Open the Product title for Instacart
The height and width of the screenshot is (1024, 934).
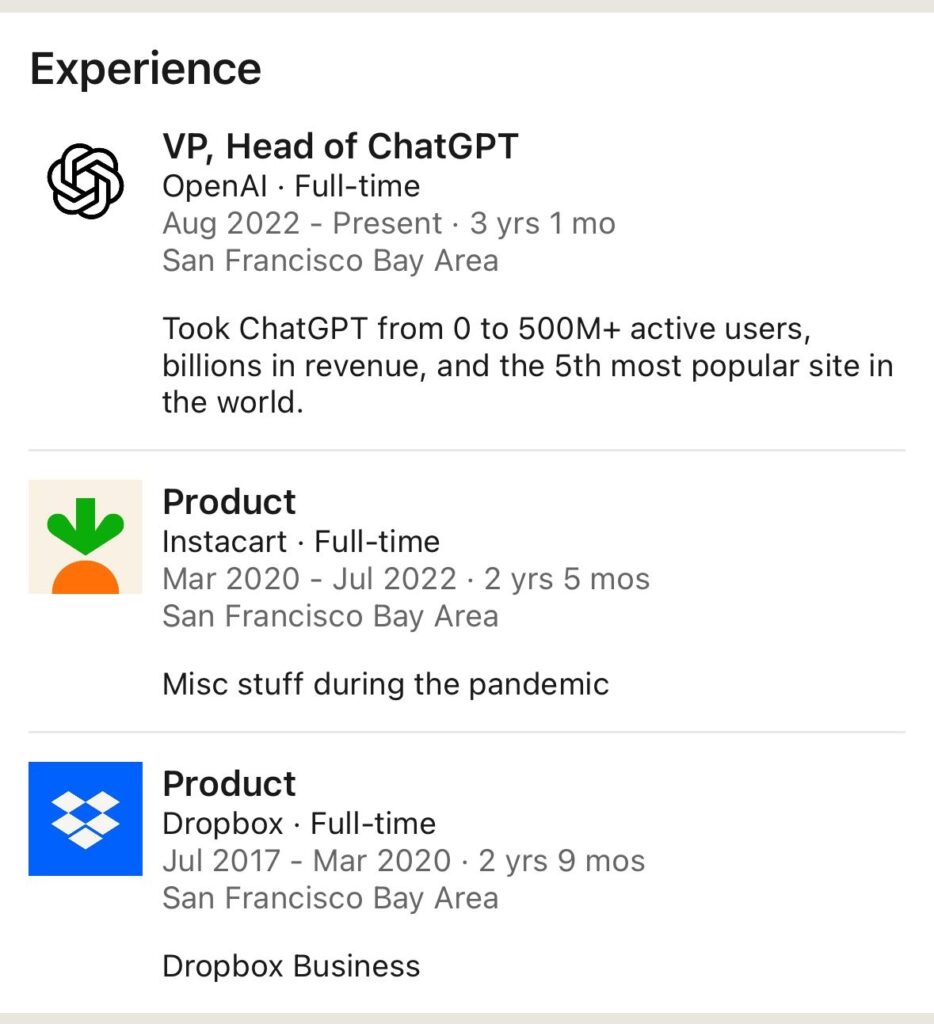point(229,502)
